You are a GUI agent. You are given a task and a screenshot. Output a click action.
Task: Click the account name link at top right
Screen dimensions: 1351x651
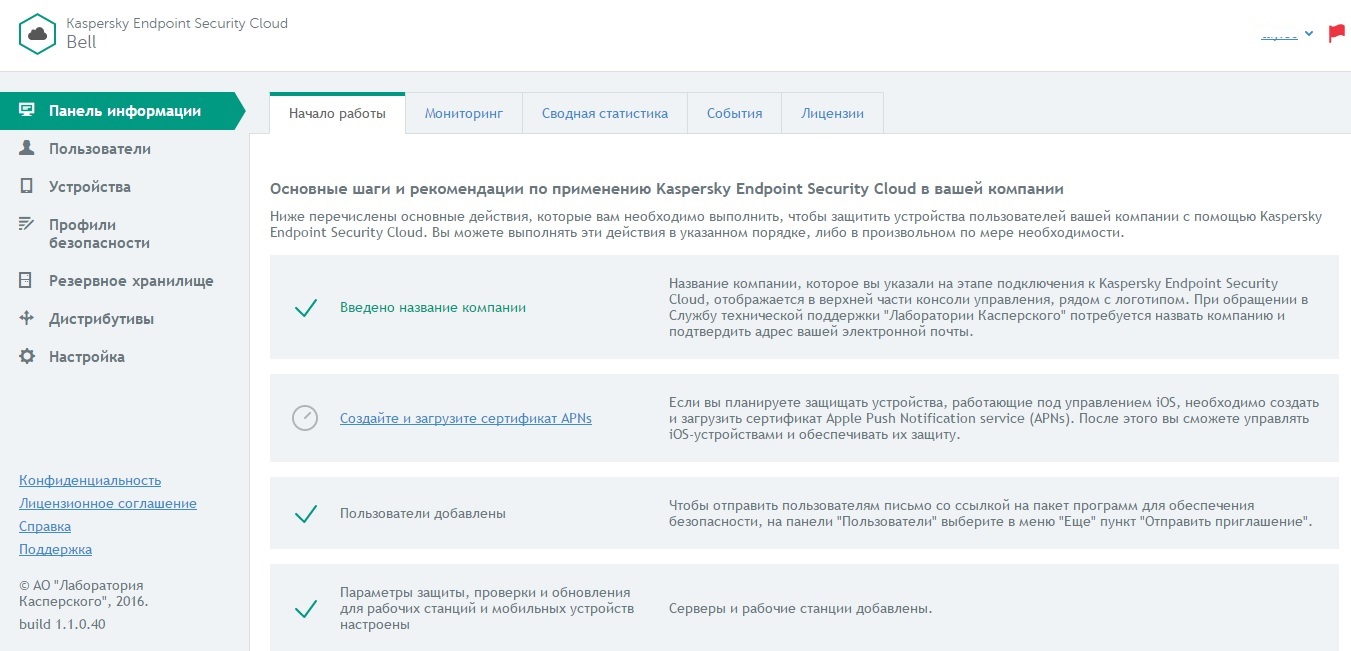[x=1279, y=35]
